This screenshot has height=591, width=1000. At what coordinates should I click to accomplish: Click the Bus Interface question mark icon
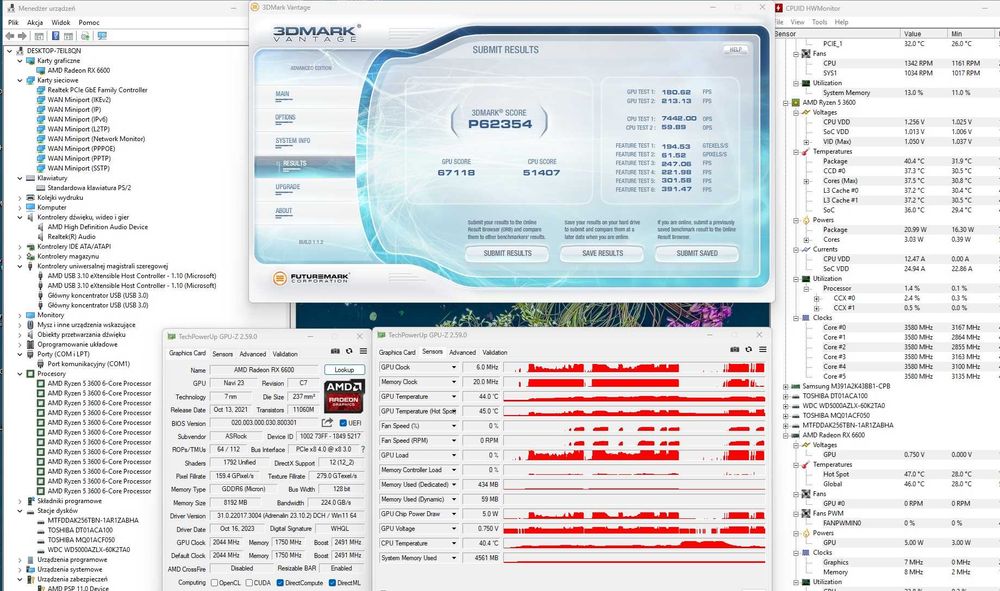click(x=363, y=449)
